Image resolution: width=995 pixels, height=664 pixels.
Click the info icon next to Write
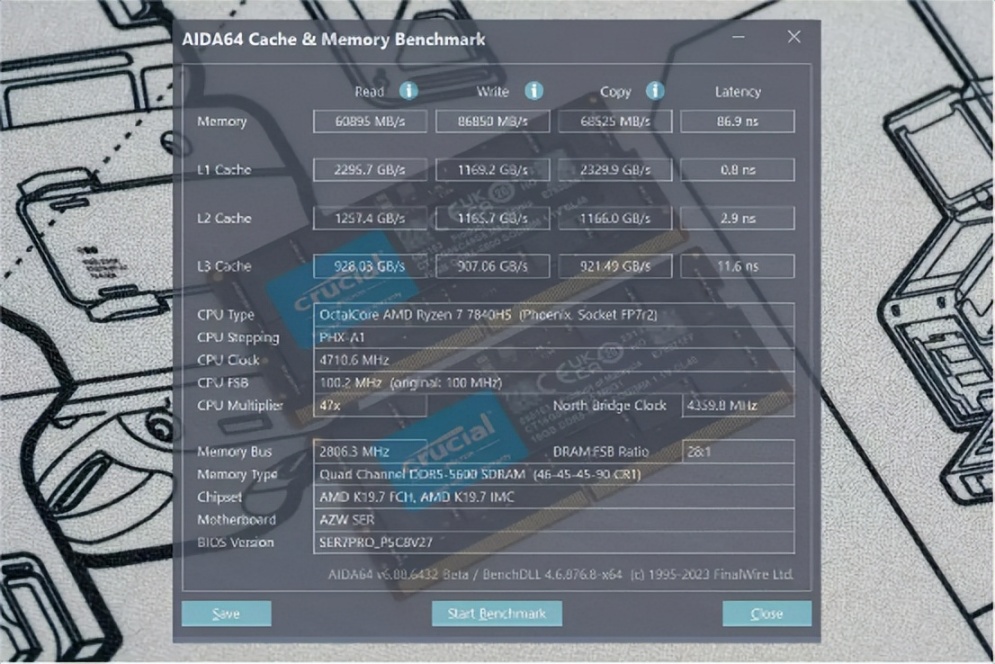[534, 91]
